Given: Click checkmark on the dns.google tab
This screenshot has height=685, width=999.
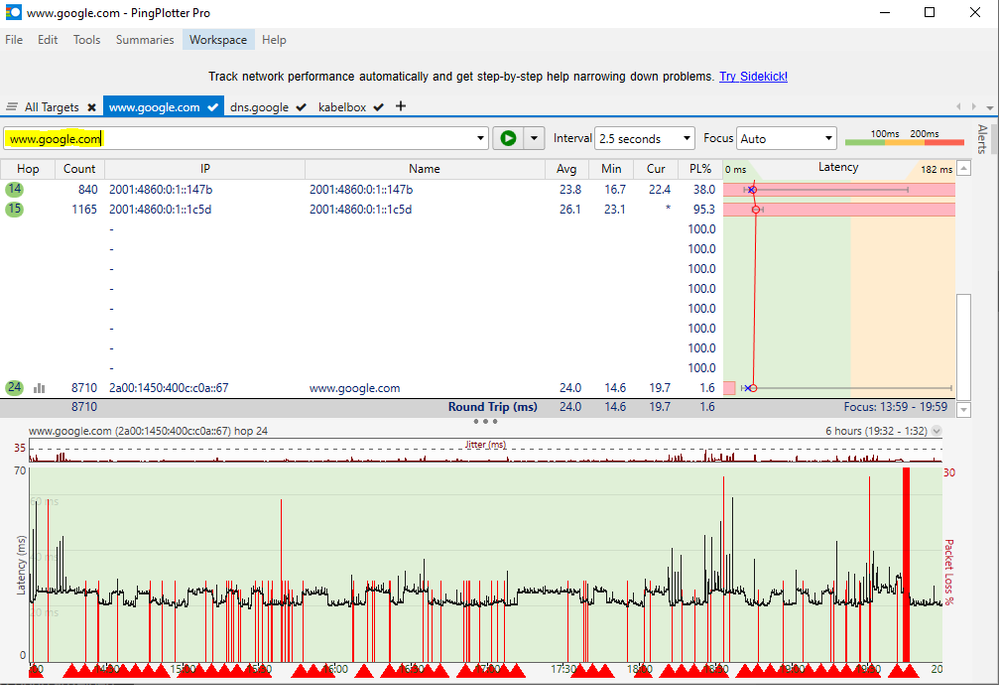Looking at the screenshot, I should pyautogui.click(x=301, y=107).
